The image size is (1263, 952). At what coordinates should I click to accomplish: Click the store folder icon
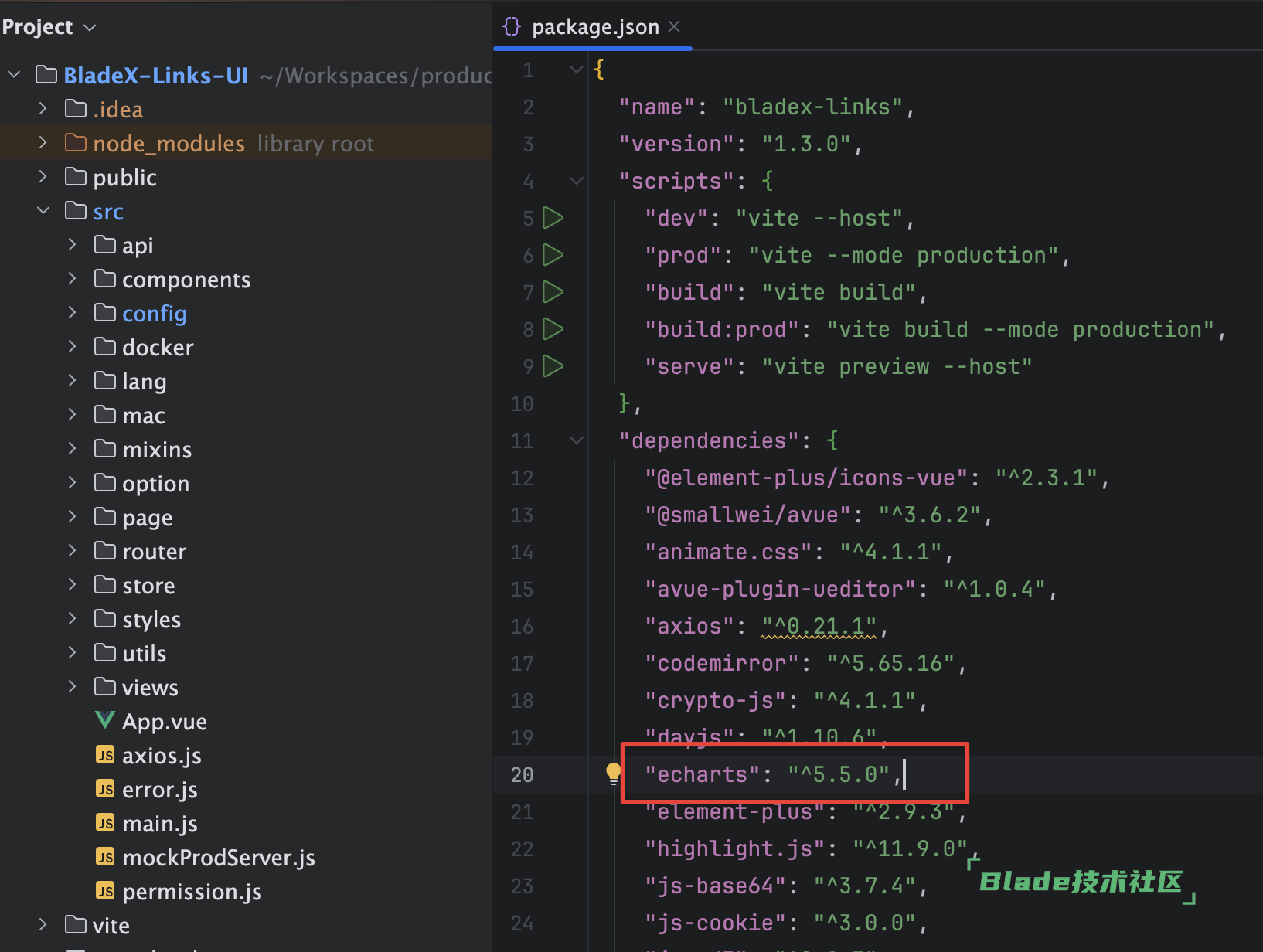[x=105, y=585]
